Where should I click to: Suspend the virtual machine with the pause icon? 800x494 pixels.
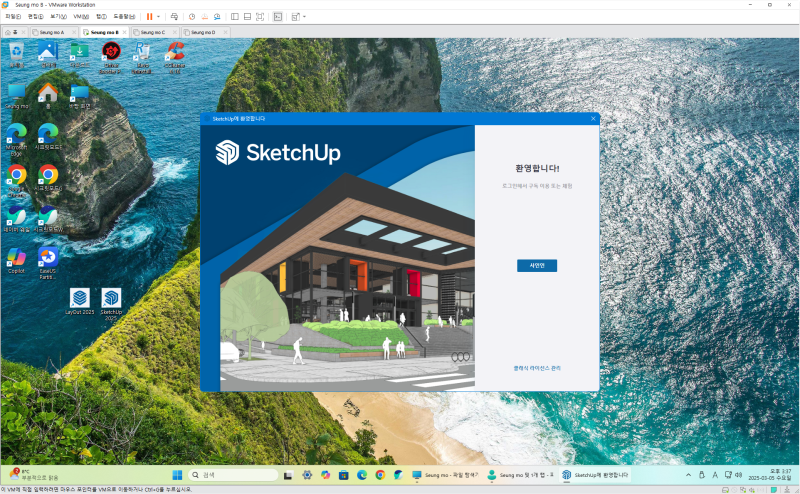149,17
